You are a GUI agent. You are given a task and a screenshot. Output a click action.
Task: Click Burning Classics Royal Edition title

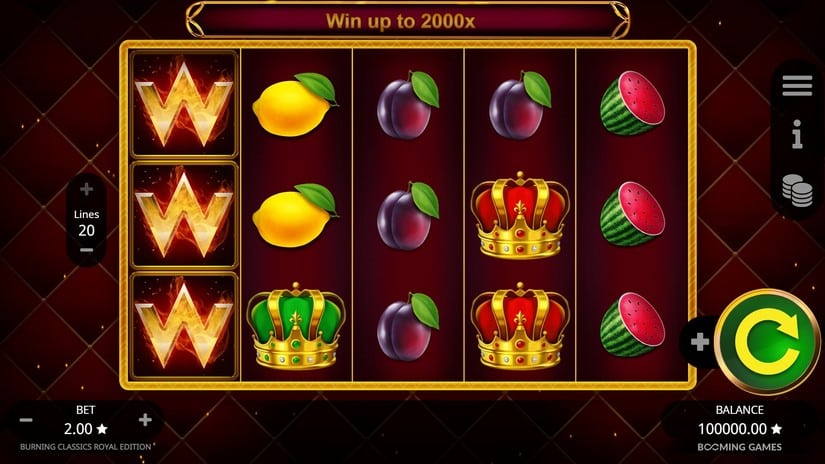click(86, 447)
